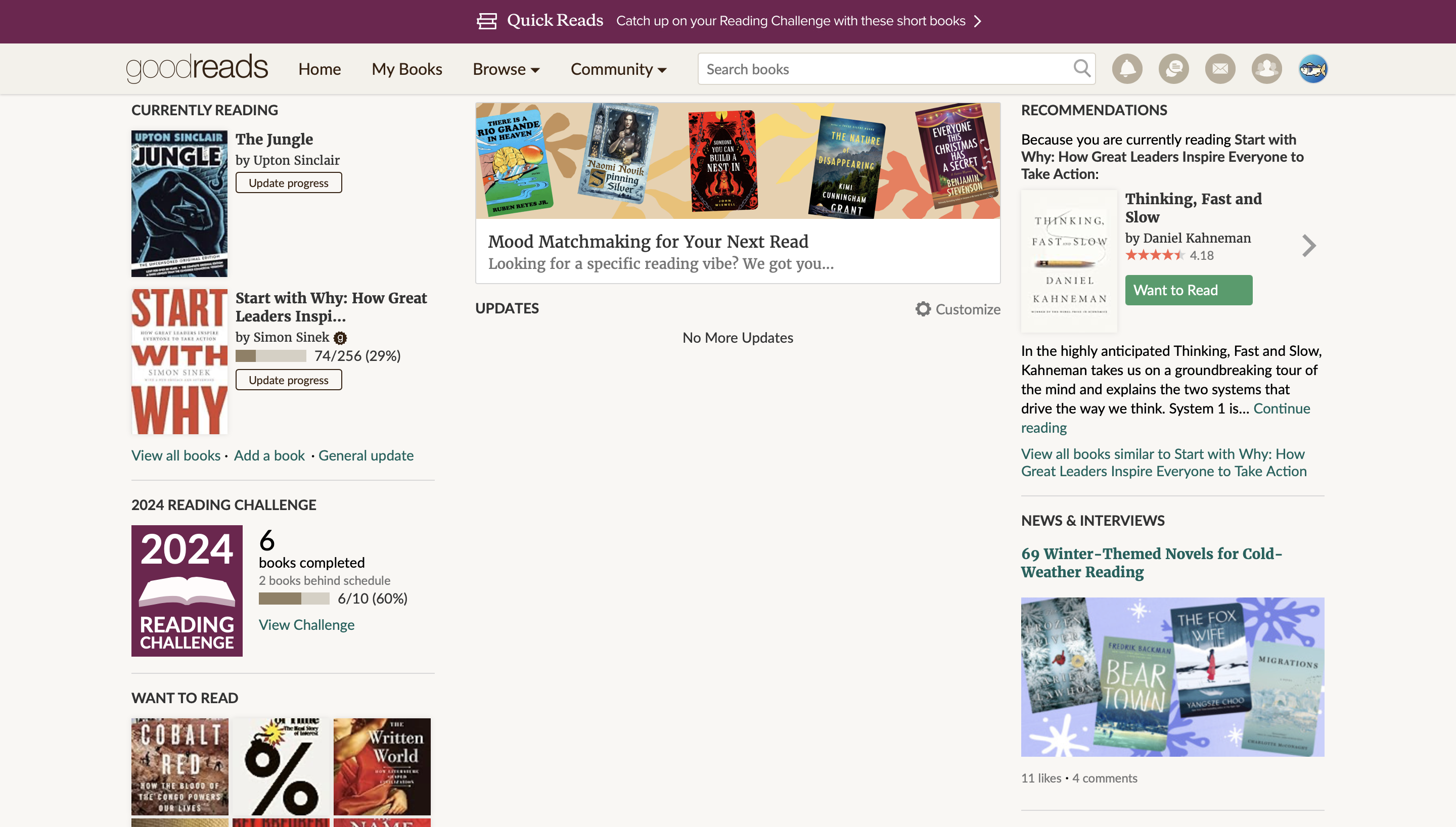This screenshot has height=827, width=1456.
Task: Open the notifications bell icon
Action: (x=1127, y=69)
